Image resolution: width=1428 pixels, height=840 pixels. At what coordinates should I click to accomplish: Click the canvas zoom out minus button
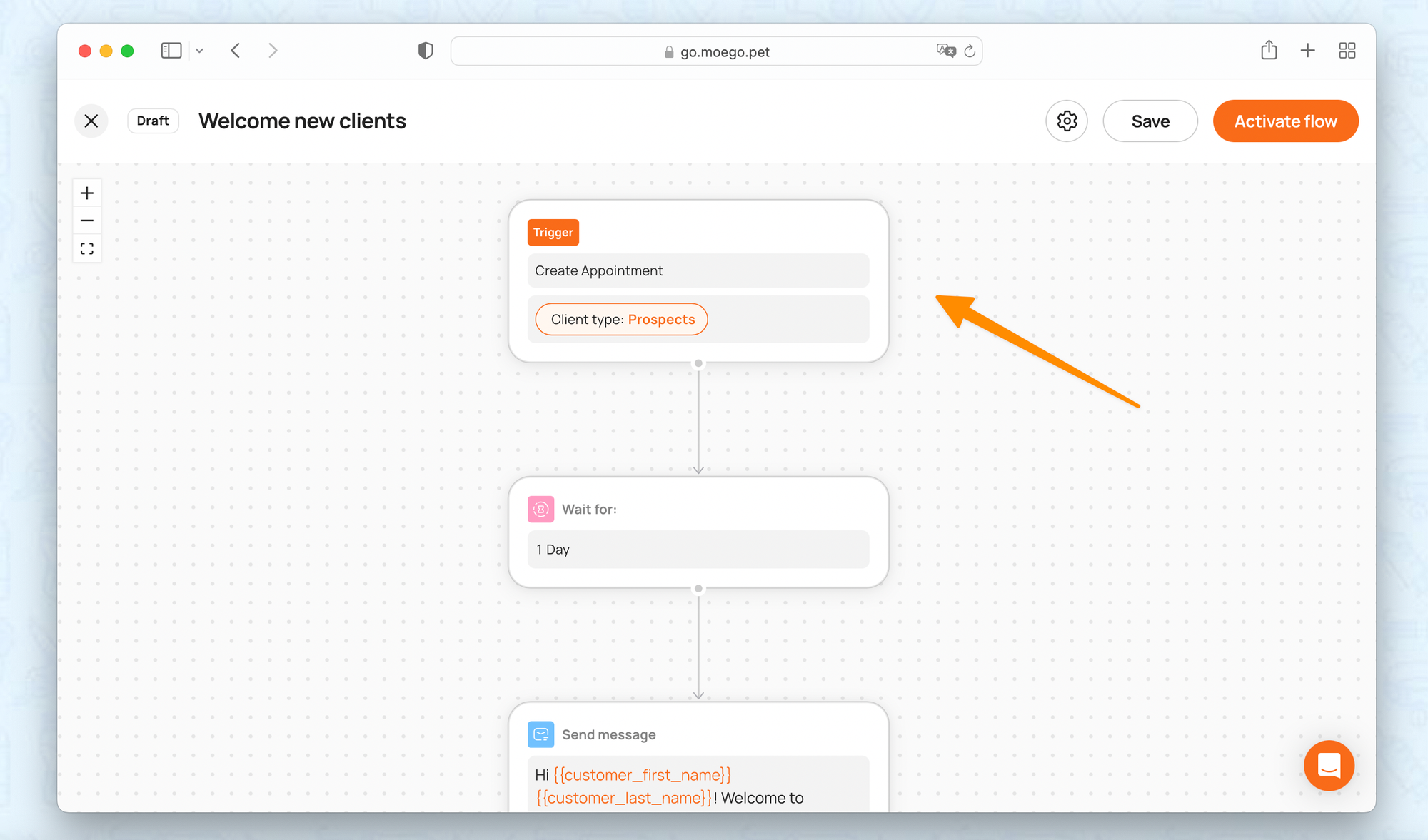pos(87,221)
